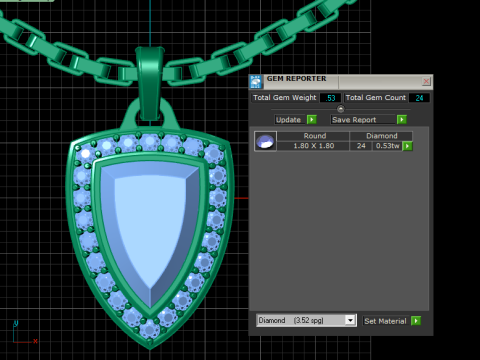Click the Total Gem Count value 24
The height and width of the screenshot is (360, 480).
point(419,98)
